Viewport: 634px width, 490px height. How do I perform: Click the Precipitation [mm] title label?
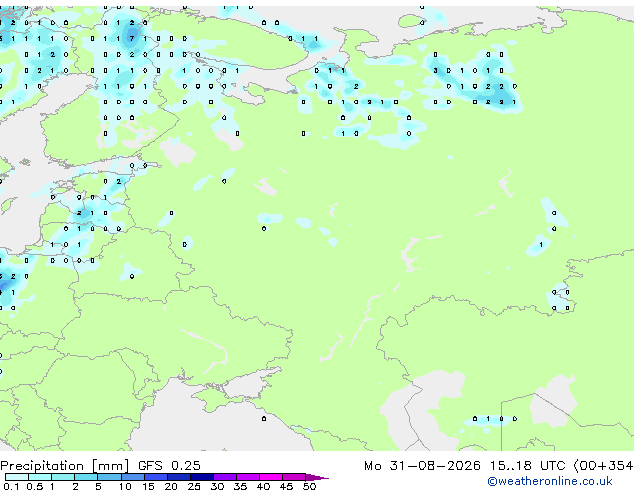tap(65, 466)
